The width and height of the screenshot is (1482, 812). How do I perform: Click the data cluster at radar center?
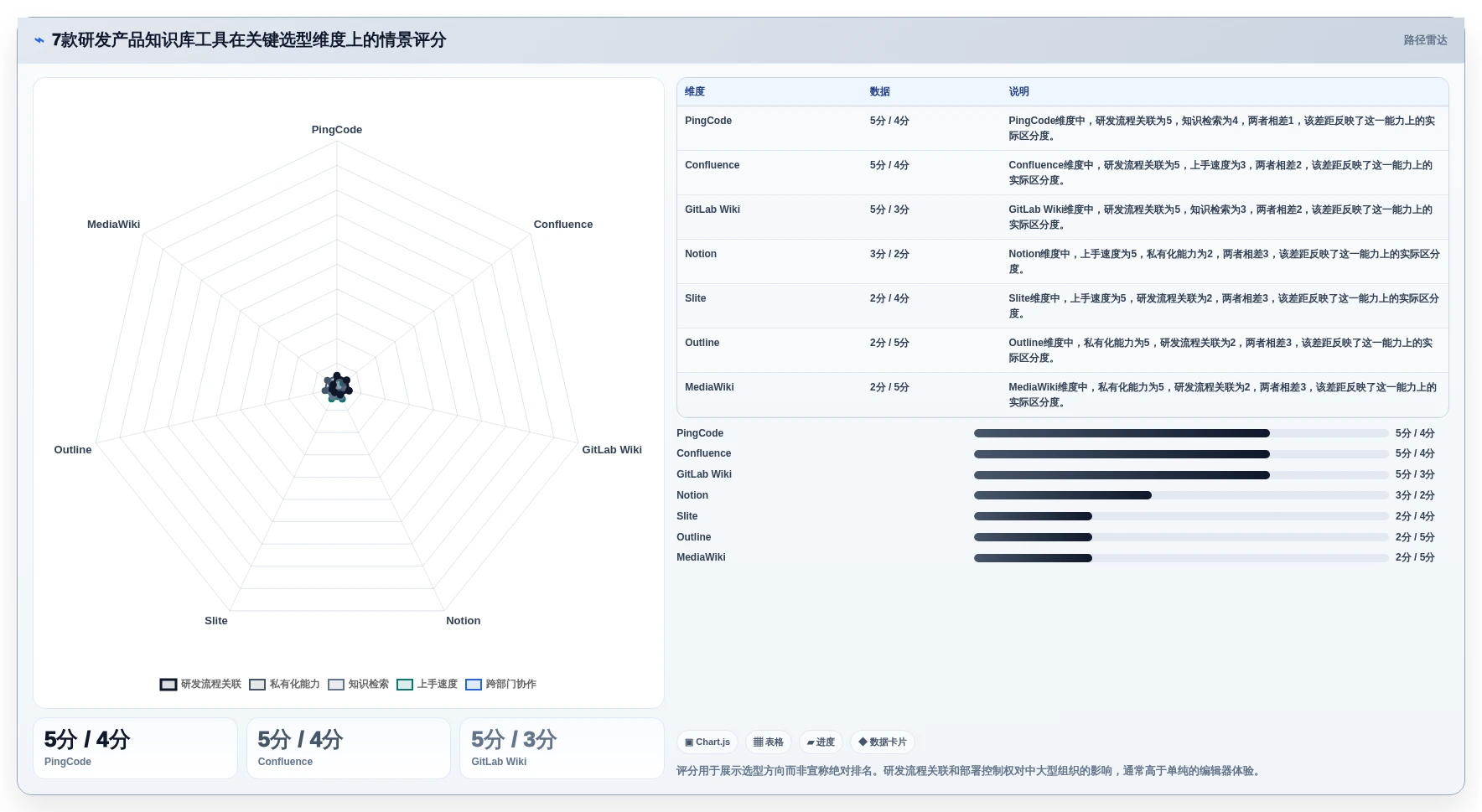coord(337,387)
